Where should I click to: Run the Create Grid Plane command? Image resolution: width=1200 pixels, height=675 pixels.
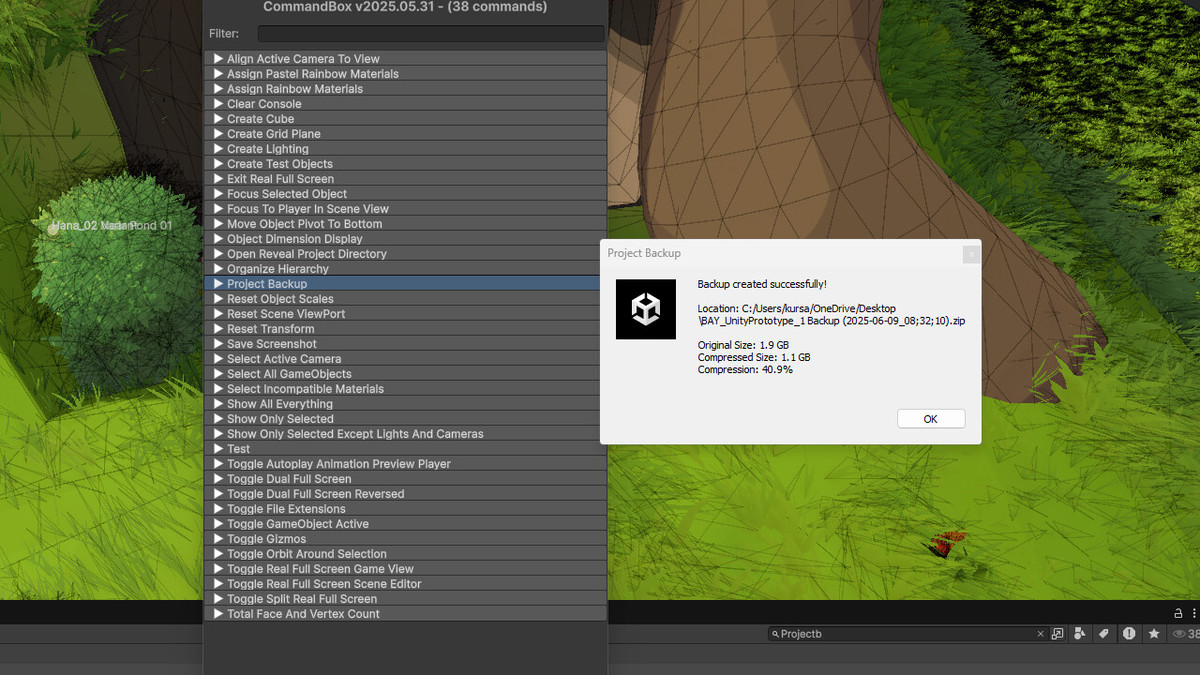405,134
